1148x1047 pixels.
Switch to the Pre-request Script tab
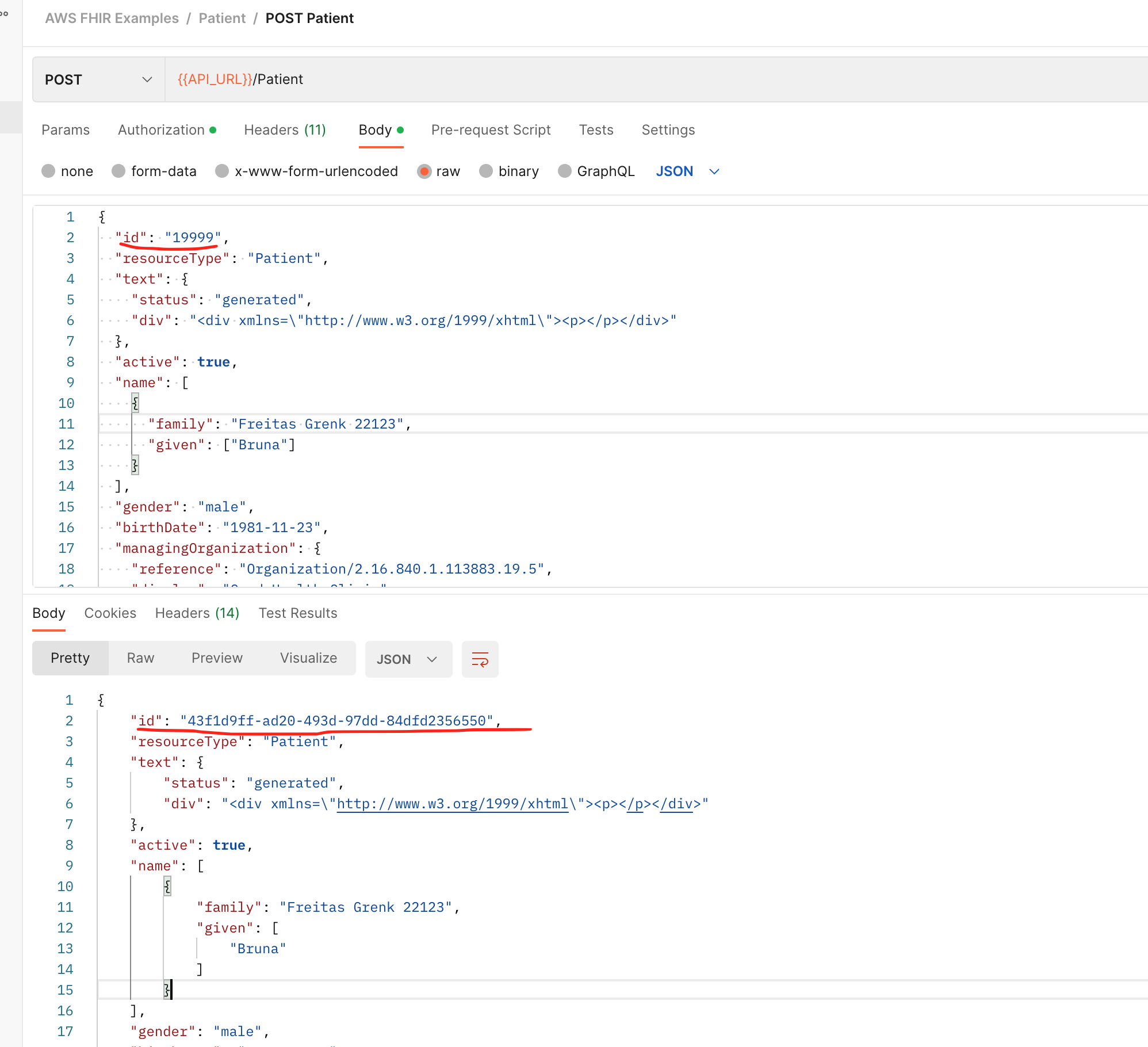[491, 130]
